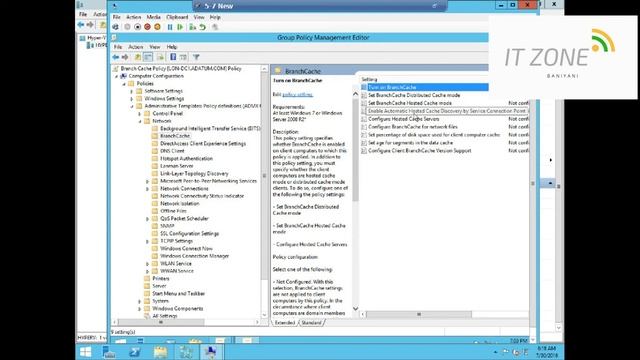Select the Offline Files folder

tap(173, 211)
